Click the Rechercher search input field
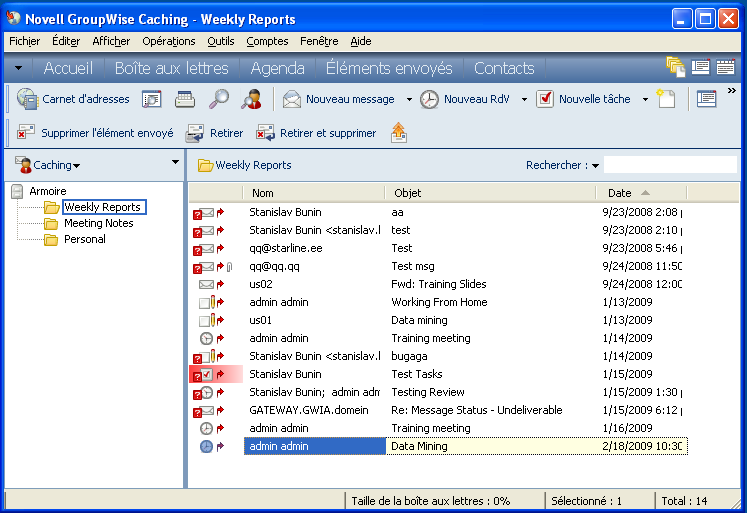The width and height of the screenshot is (747, 513). pyautogui.click(x=670, y=165)
